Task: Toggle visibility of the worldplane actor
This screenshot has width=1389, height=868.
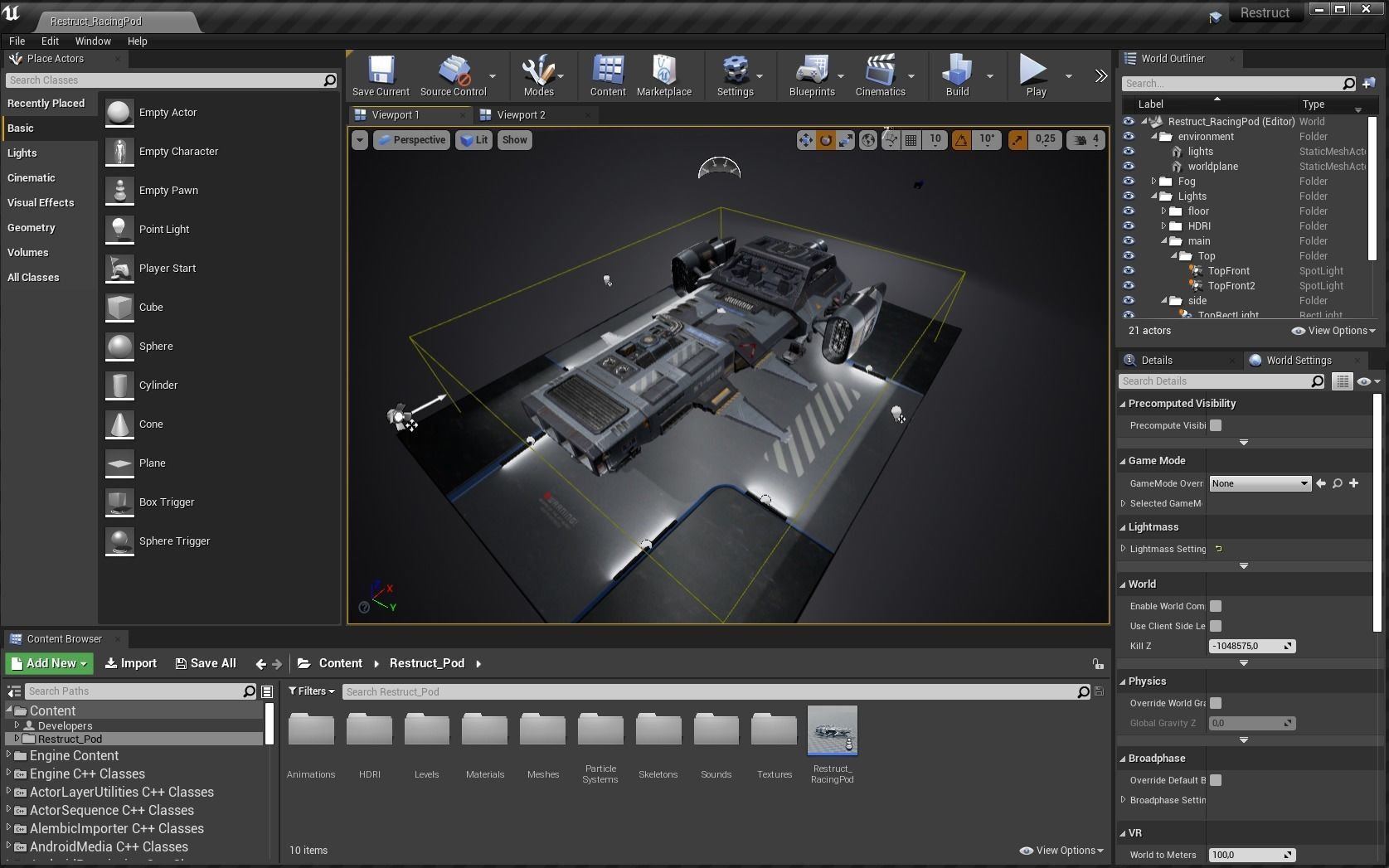Action: coord(1129,167)
